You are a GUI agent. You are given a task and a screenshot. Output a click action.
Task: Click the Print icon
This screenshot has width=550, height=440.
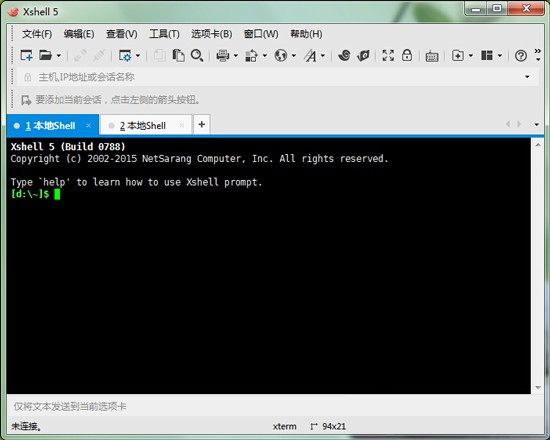223,55
